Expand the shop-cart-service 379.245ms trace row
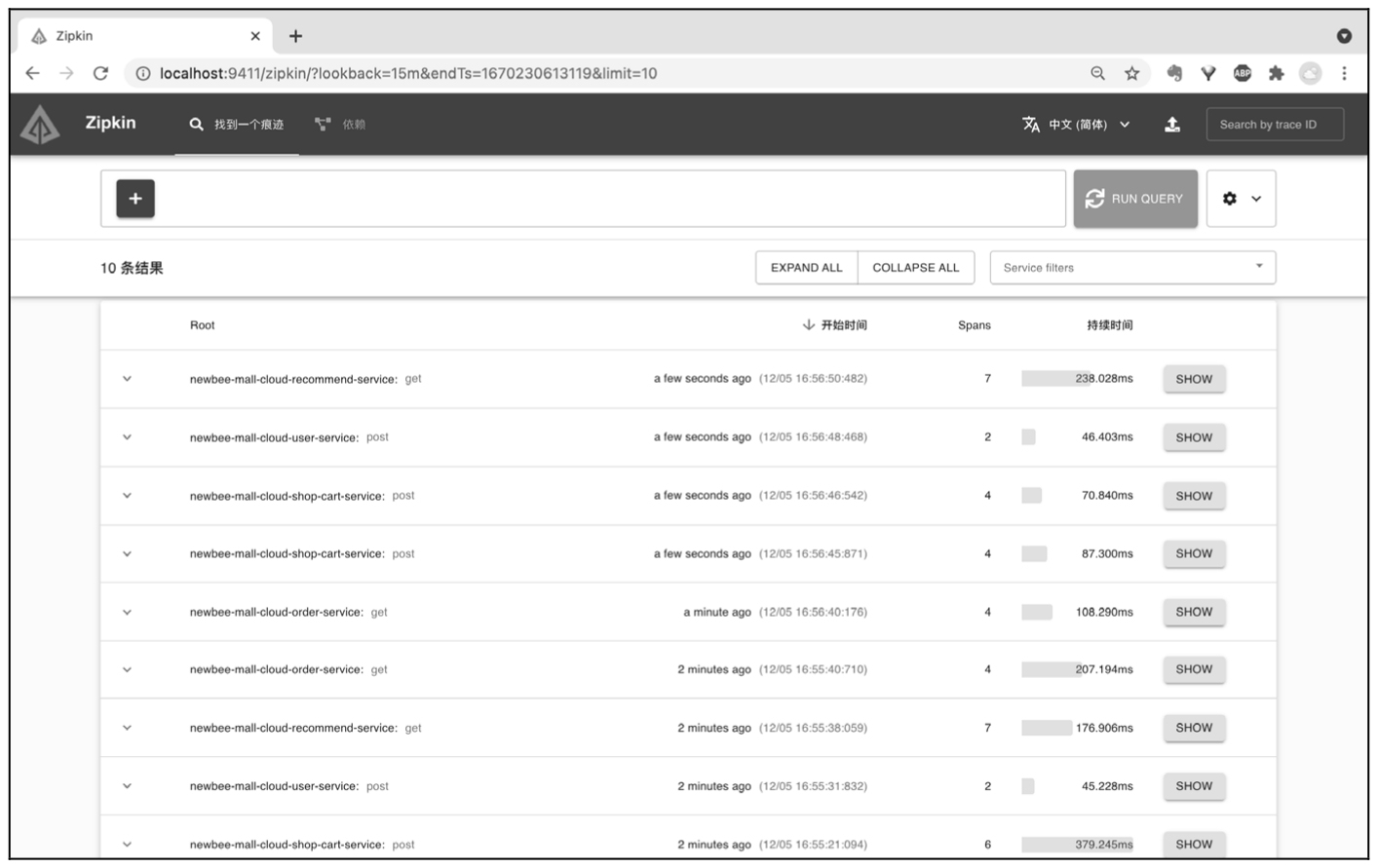The height and width of the screenshot is (868, 1378). coord(127,845)
